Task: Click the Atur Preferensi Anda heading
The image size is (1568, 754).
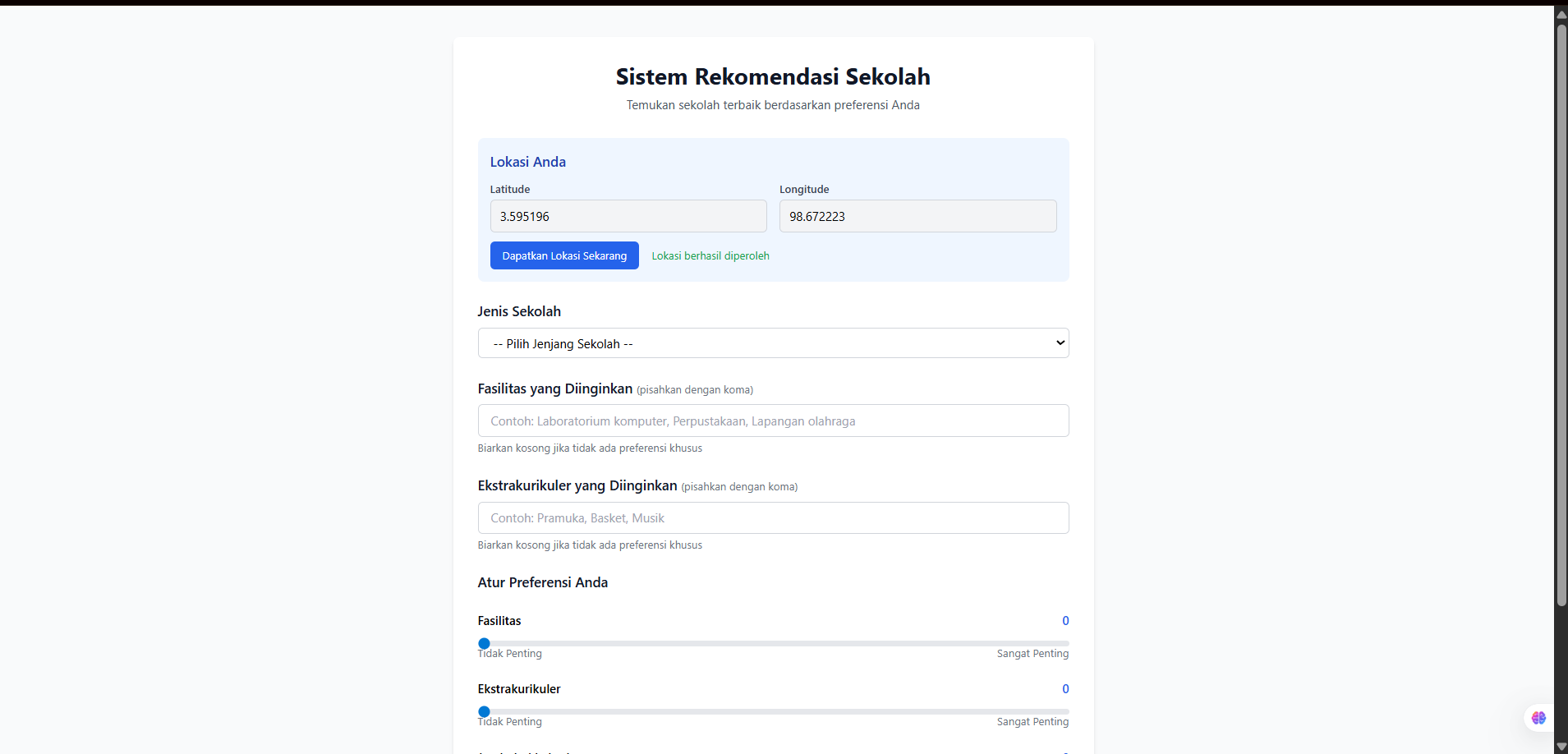Action: 543,582
